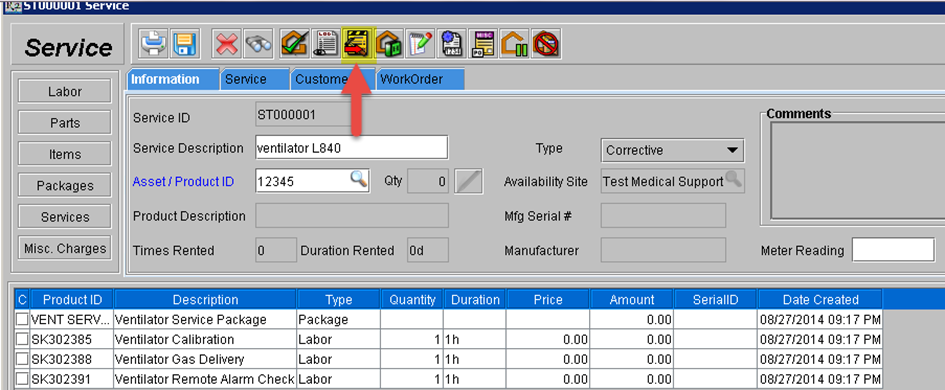Screen dimensions: 945x390
Task: Click the blue Asset / Product ID label
Action: [183, 181]
